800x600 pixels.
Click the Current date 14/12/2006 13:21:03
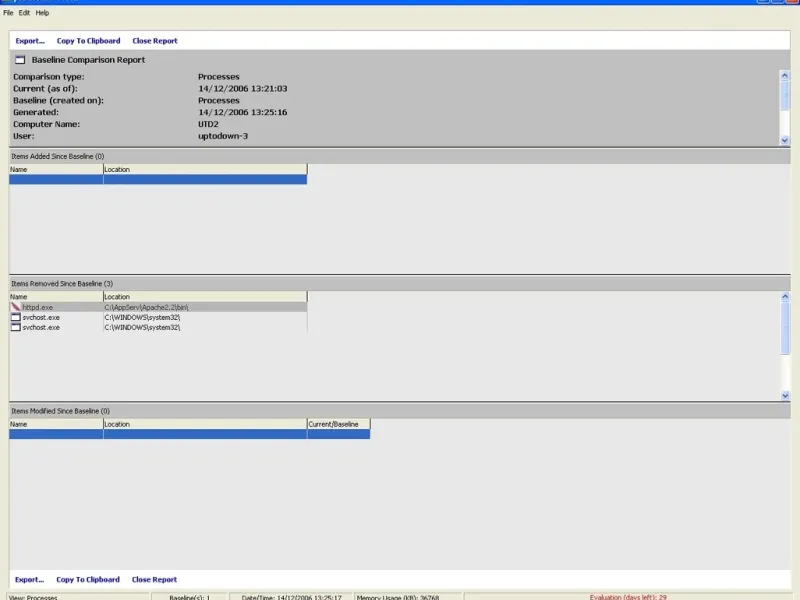pos(243,89)
